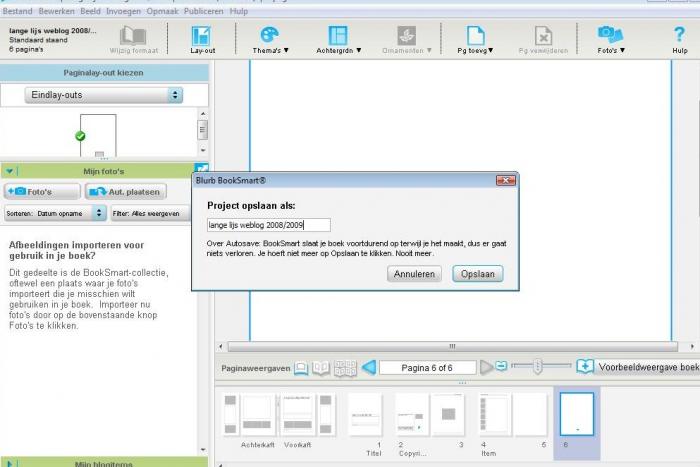Collapse the Mijn foto's panel arrow
The width and height of the screenshot is (700, 467).
(x=9, y=171)
